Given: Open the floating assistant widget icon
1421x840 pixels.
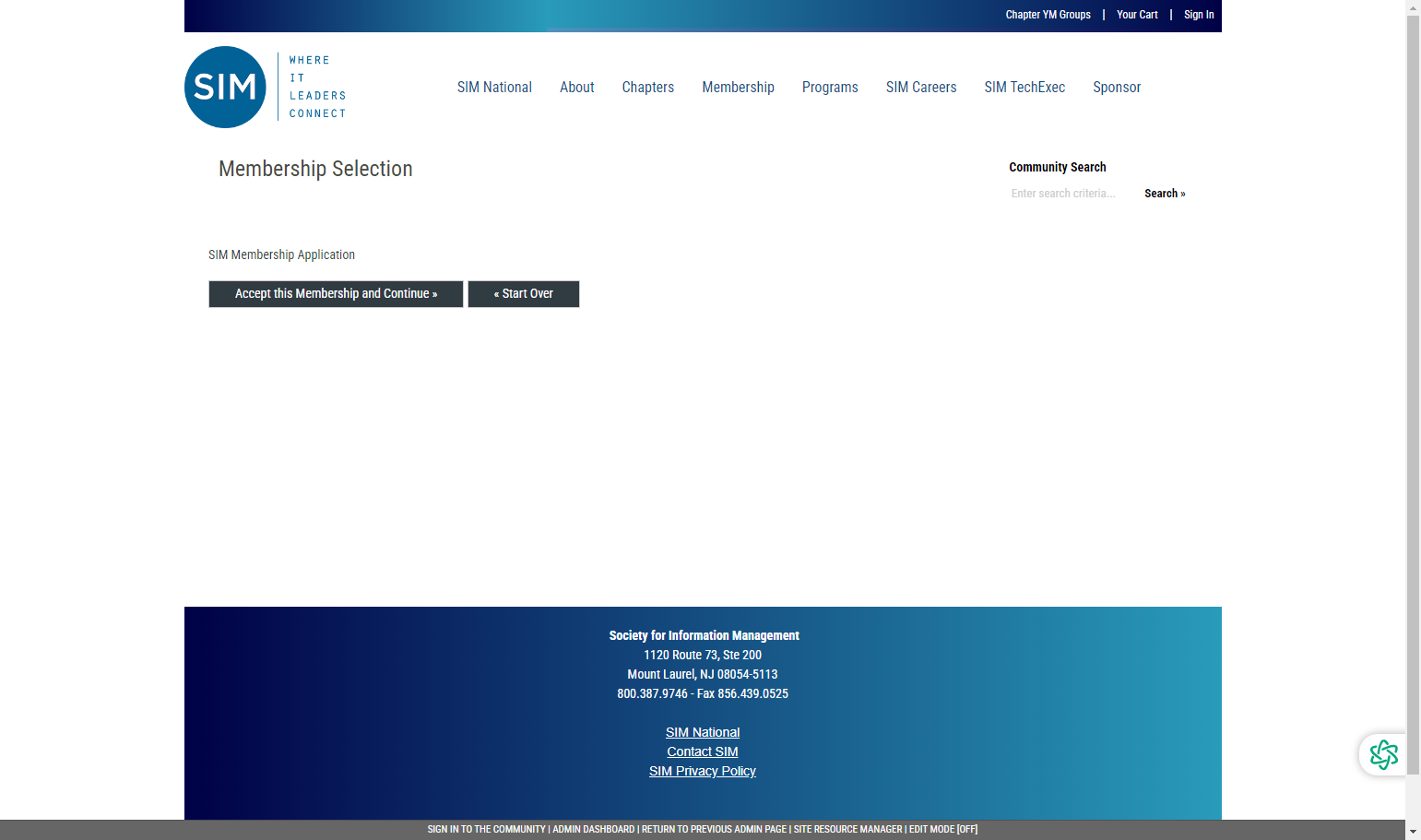Looking at the screenshot, I should pyautogui.click(x=1383, y=754).
